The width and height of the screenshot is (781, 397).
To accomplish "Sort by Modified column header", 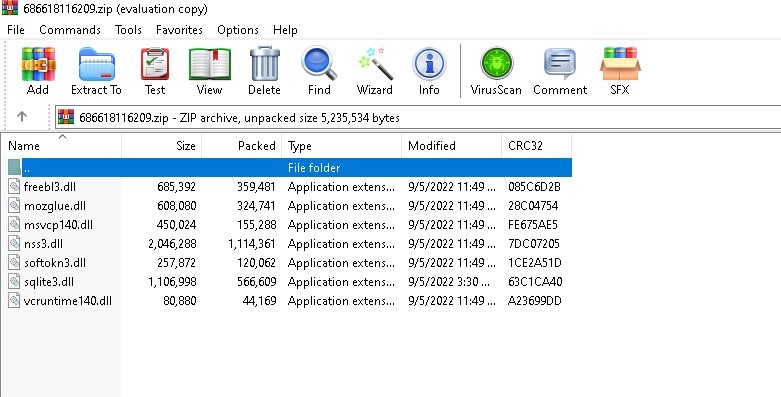I will pos(452,146).
